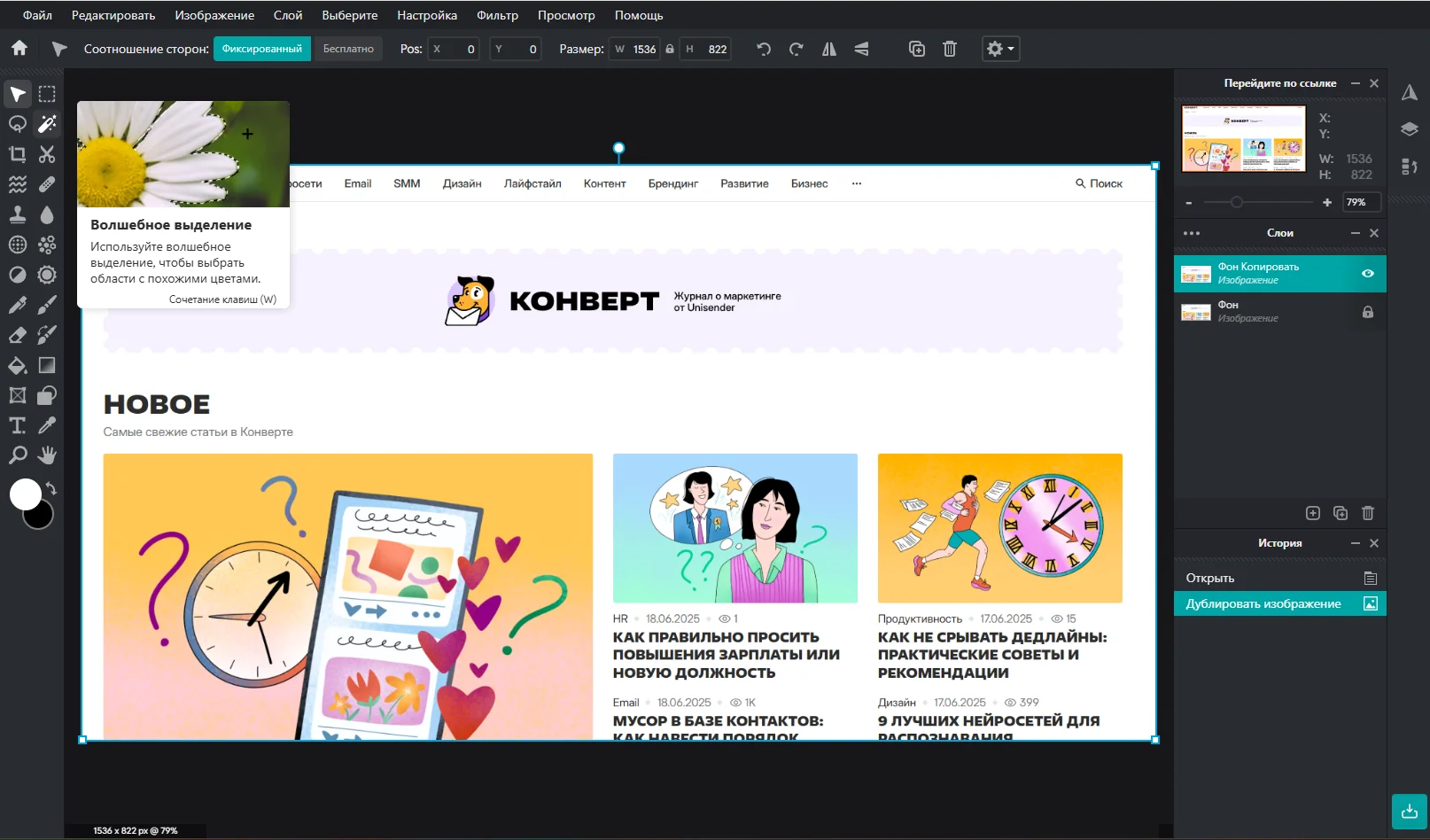Viewport: 1430px width, 840px height.
Task: Choose the Eraser tool
Action: click(17, 335)
